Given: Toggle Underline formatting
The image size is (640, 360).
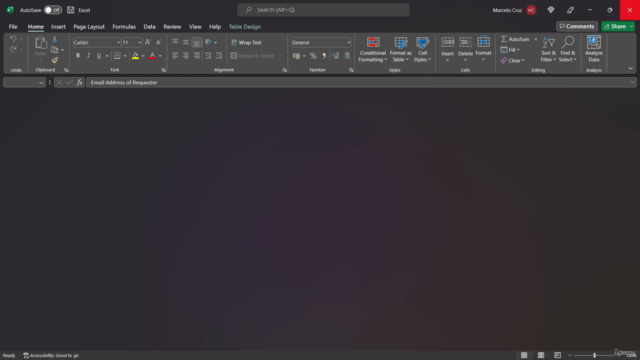Looking at the screenshot, I should 99,56.
